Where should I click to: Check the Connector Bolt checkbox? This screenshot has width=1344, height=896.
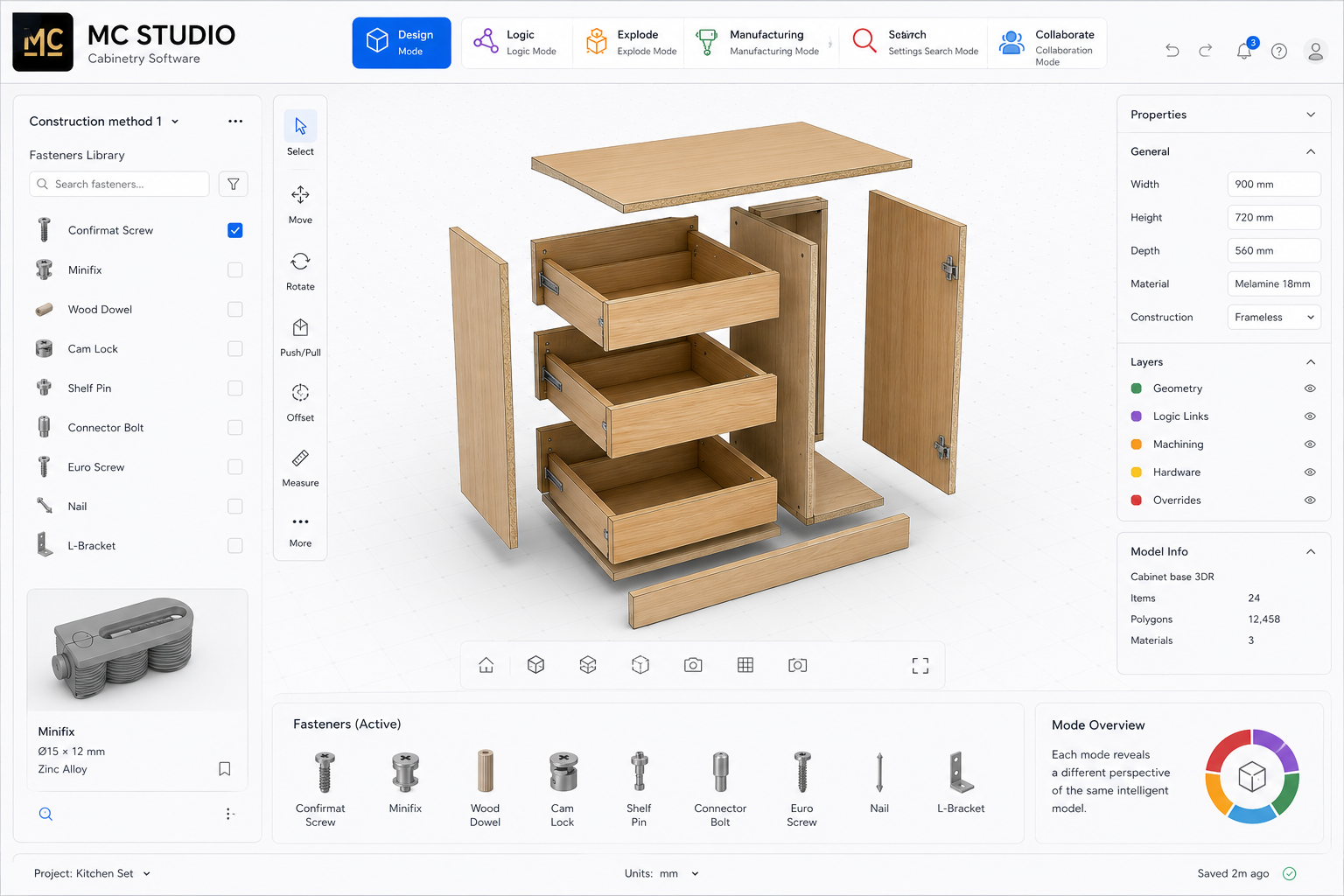click(235, 427)
